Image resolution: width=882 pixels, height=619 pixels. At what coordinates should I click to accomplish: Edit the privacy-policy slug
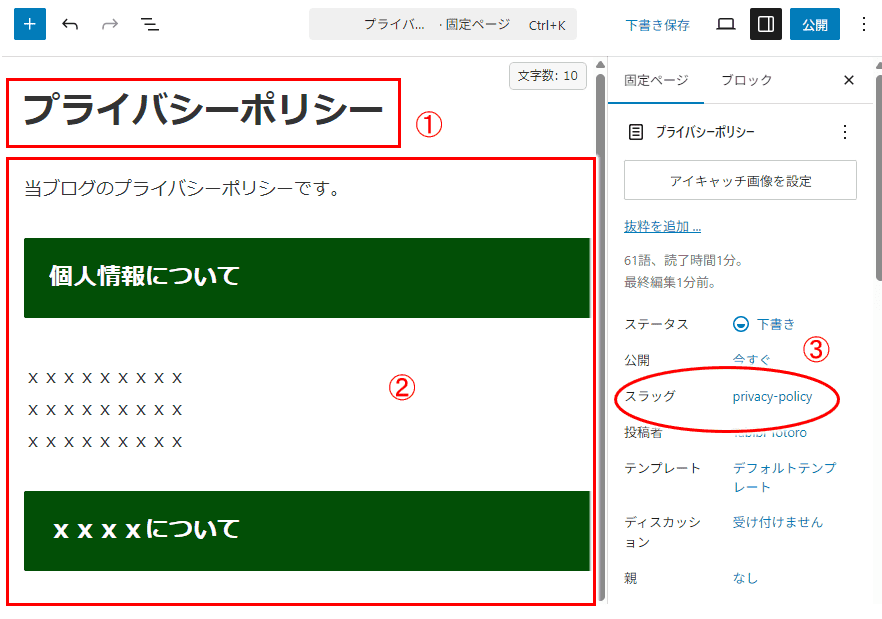772,397
